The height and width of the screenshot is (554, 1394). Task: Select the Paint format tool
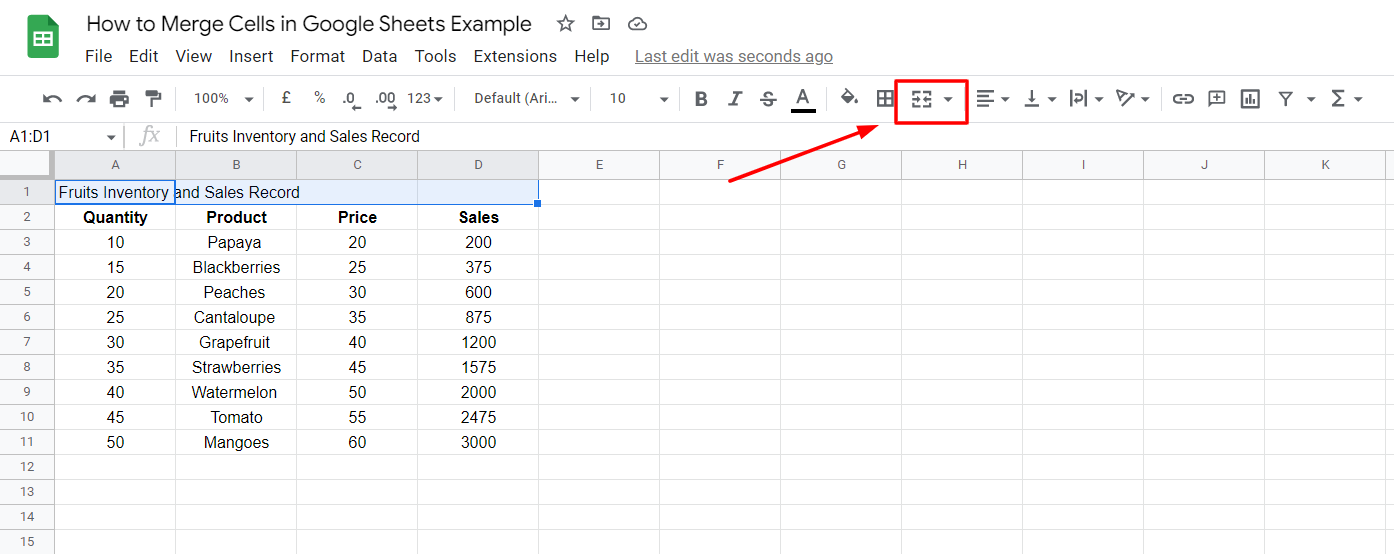[153, 98]
